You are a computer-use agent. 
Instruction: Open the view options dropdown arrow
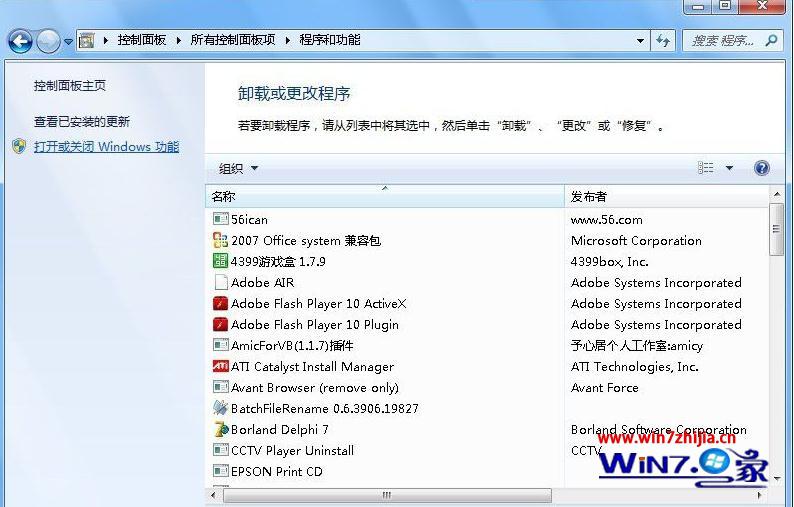[x=729, y=168]
